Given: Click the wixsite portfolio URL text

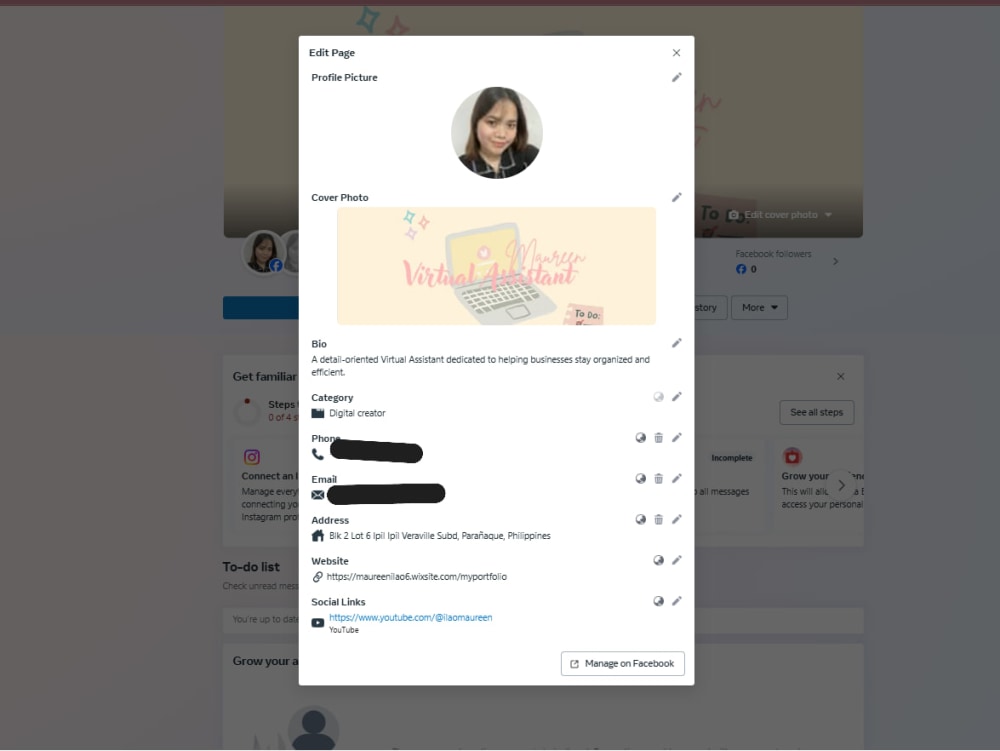Looking at the screenshot, I should 416,576.
